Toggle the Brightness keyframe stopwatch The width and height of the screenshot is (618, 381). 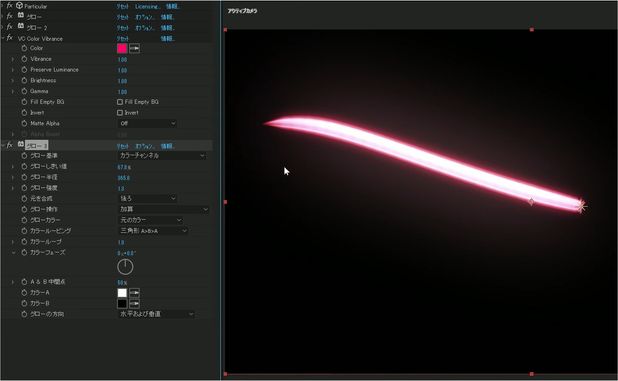point(24,80)
